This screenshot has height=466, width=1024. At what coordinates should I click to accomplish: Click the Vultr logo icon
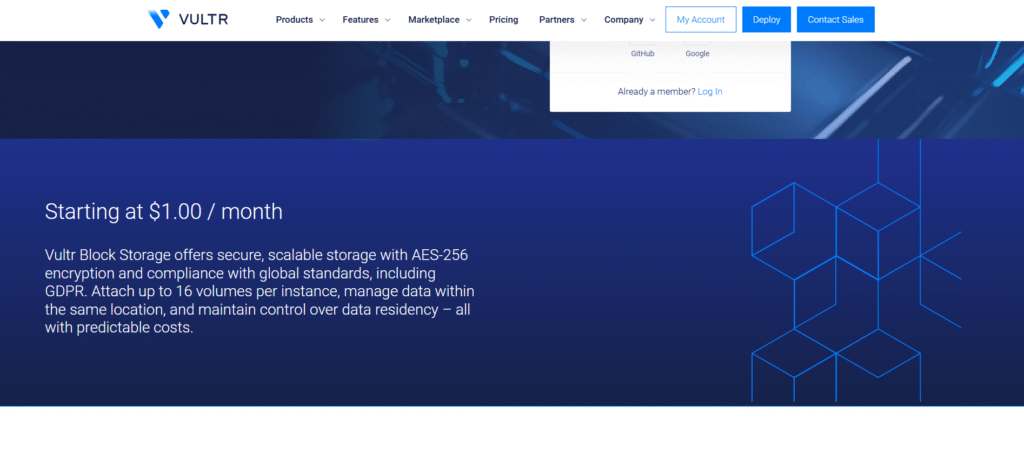158,19
